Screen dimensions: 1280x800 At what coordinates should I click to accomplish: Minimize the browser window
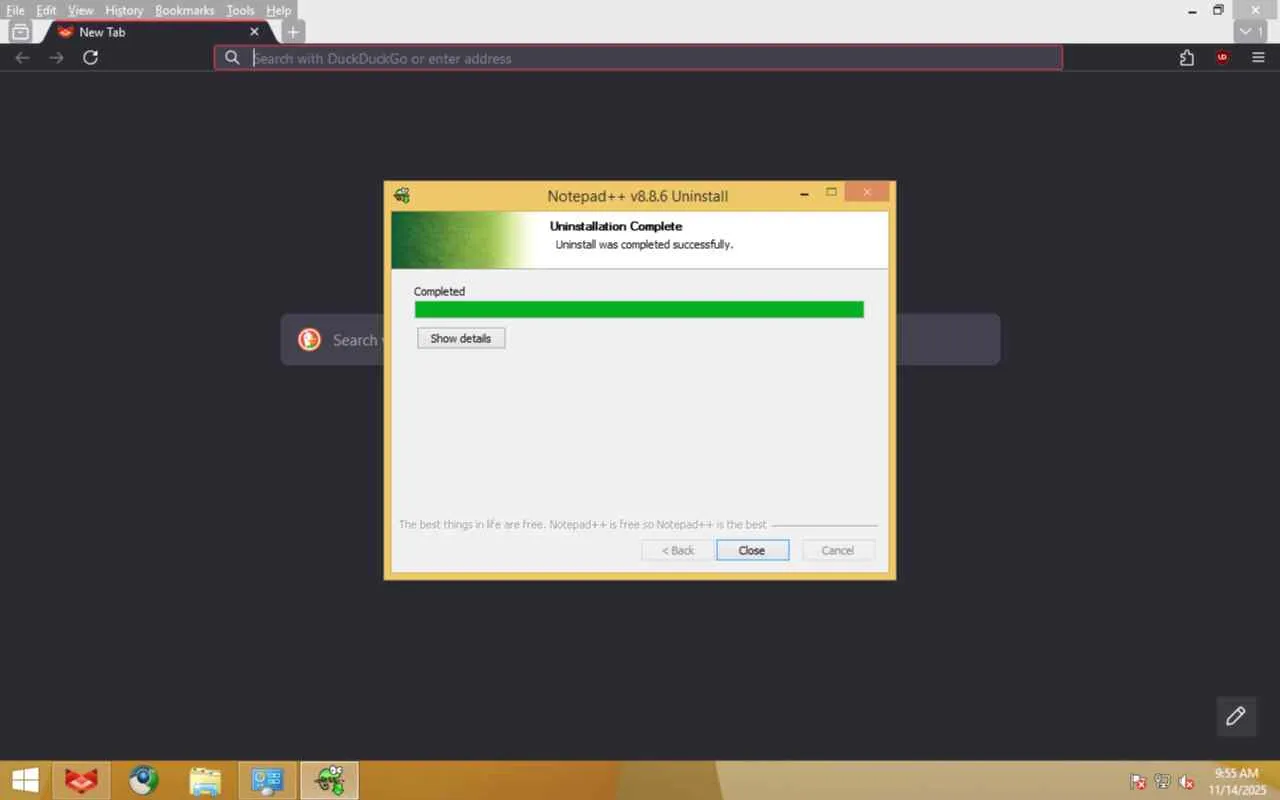[x=1193, y=10]
